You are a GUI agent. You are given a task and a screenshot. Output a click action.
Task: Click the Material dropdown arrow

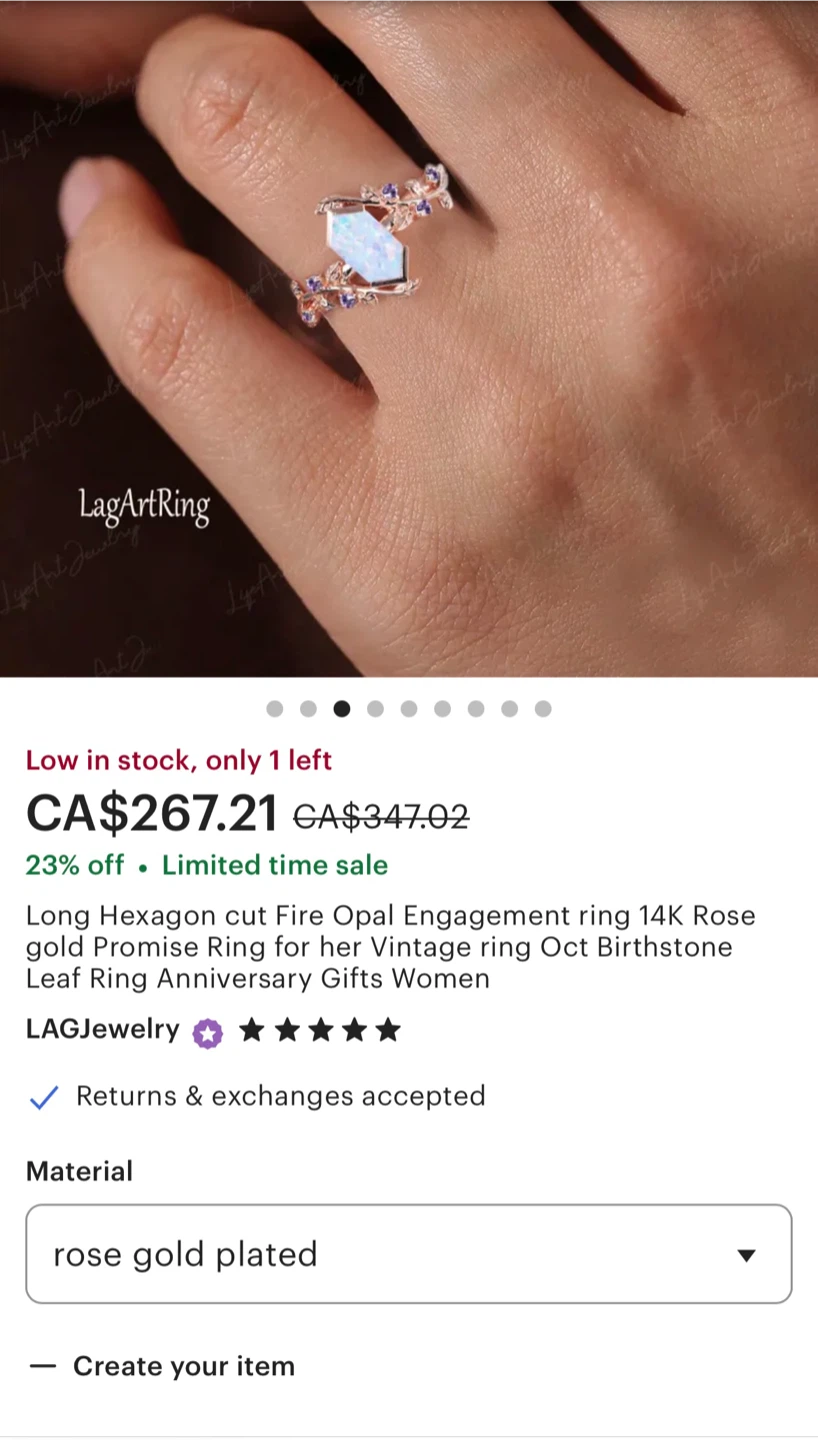pyautogui.click(x=746, y=1255)
